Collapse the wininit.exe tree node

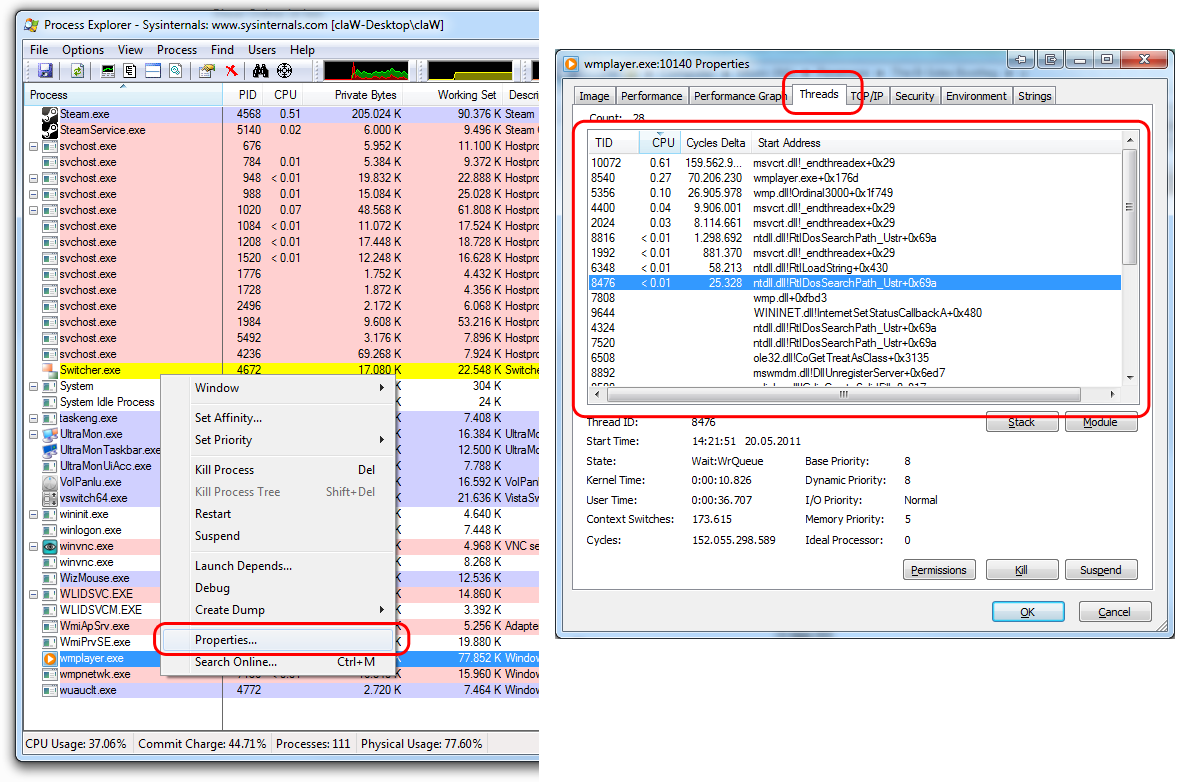tap(33, 515)
